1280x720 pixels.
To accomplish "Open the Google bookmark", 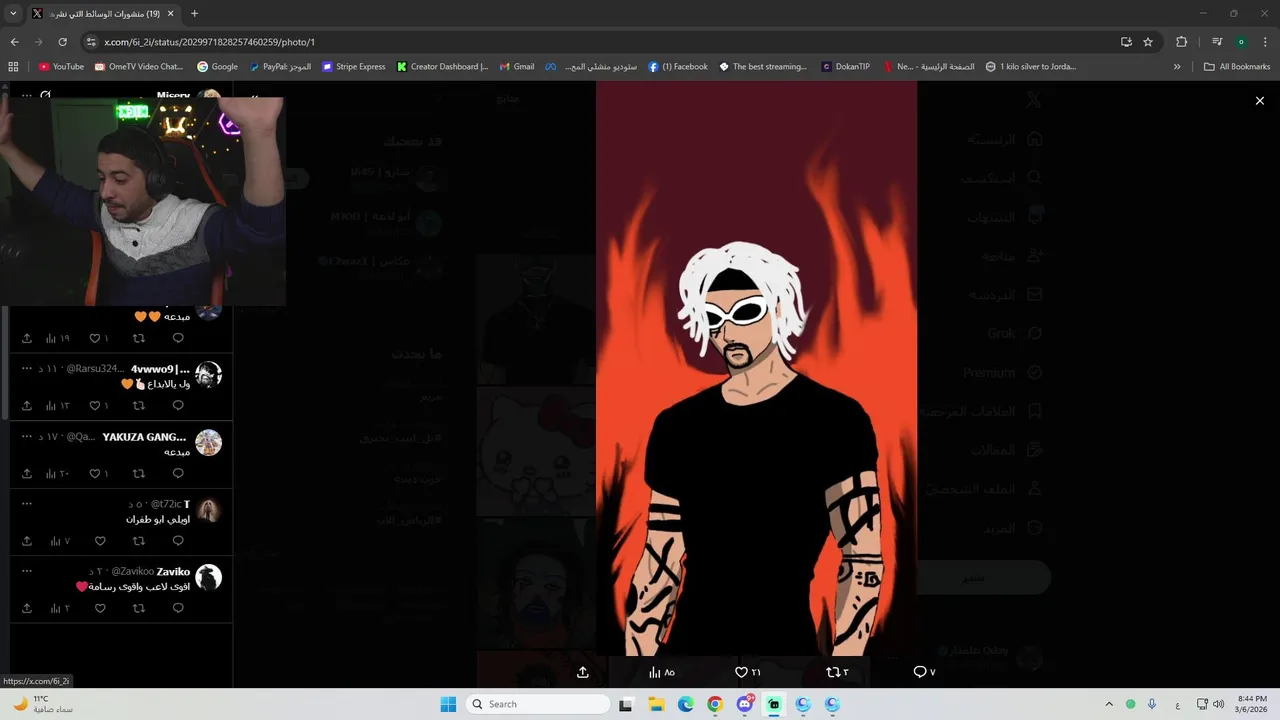I will (x=217, y=67).
